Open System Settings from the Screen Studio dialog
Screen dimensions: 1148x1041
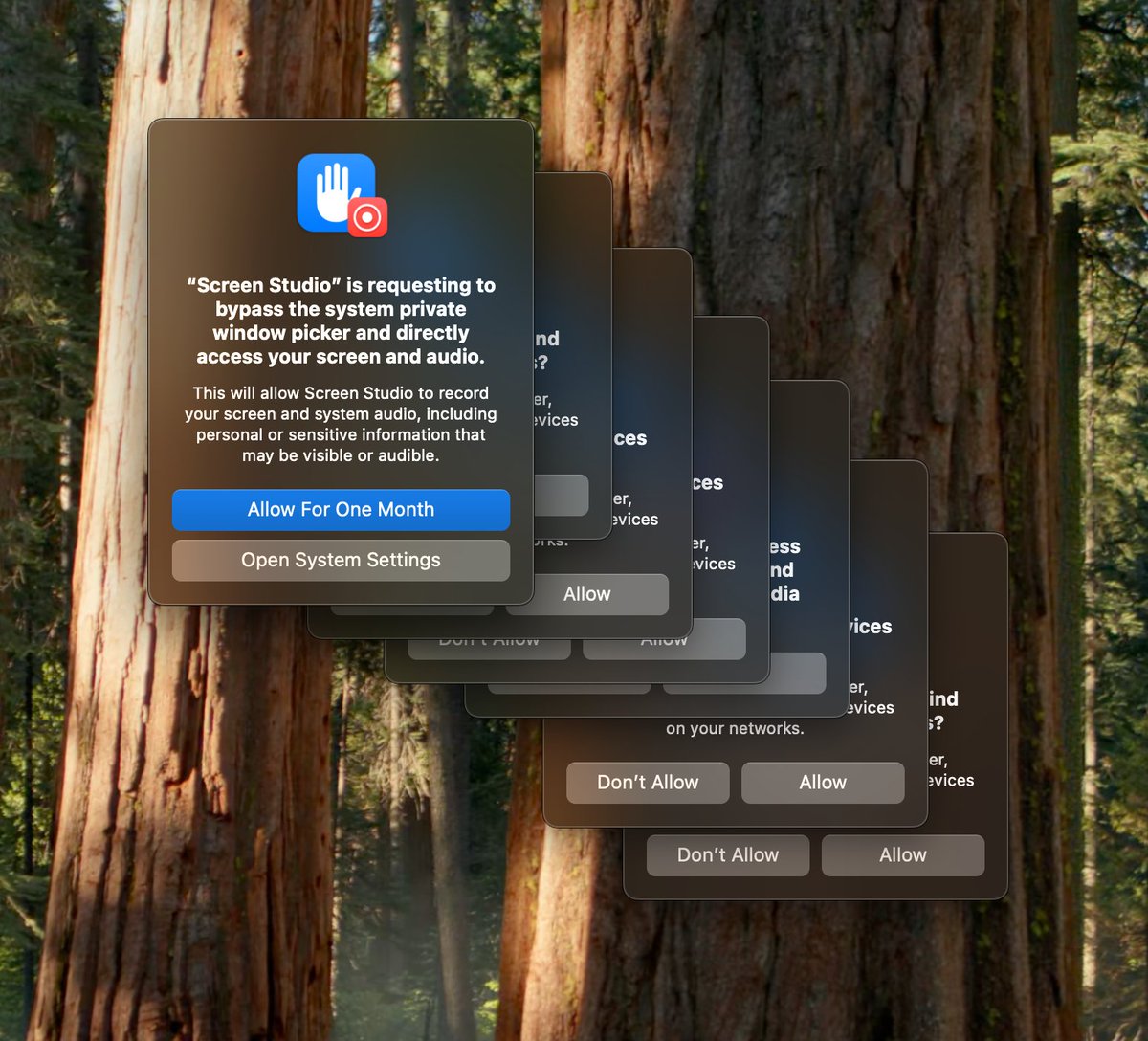click(x=341, y=561)
